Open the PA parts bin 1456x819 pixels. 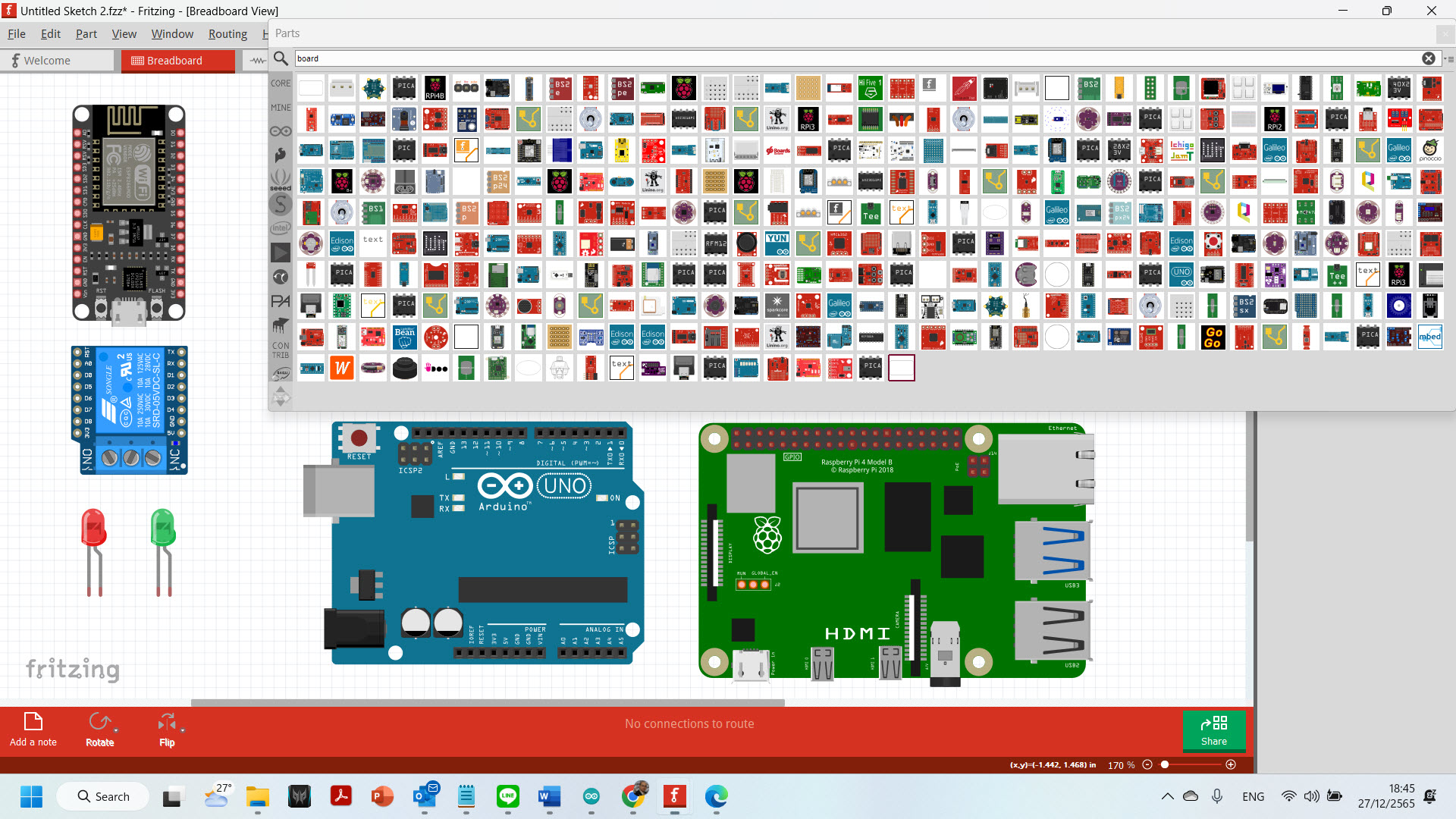tap(281, 301)
